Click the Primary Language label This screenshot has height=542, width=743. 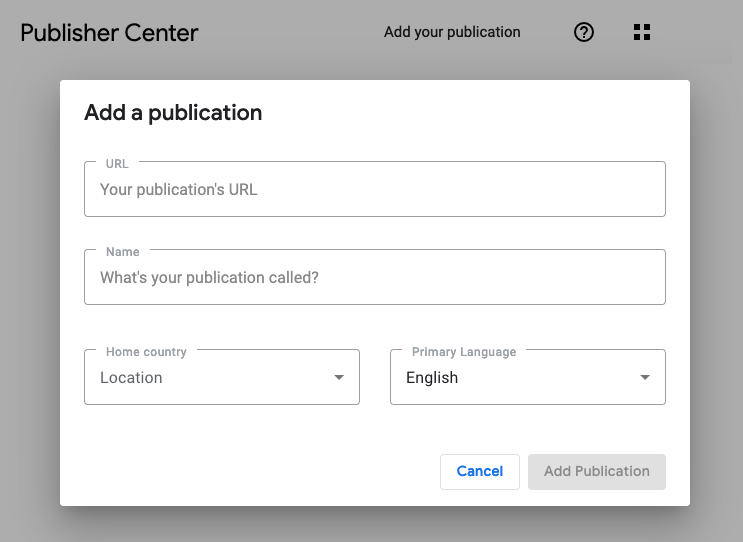click(464, 352)
